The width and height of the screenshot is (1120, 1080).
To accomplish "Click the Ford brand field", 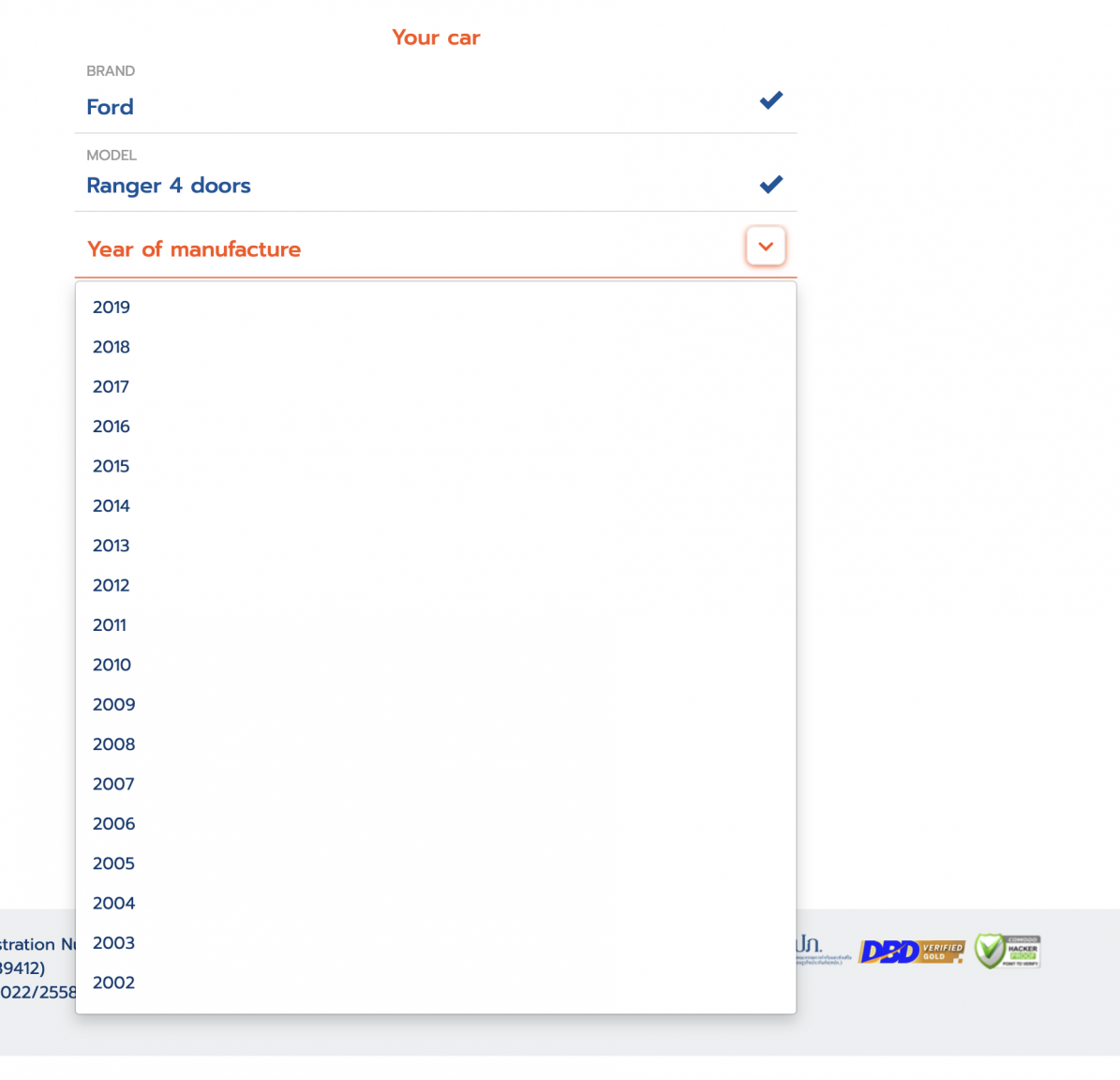I will 436,97.
